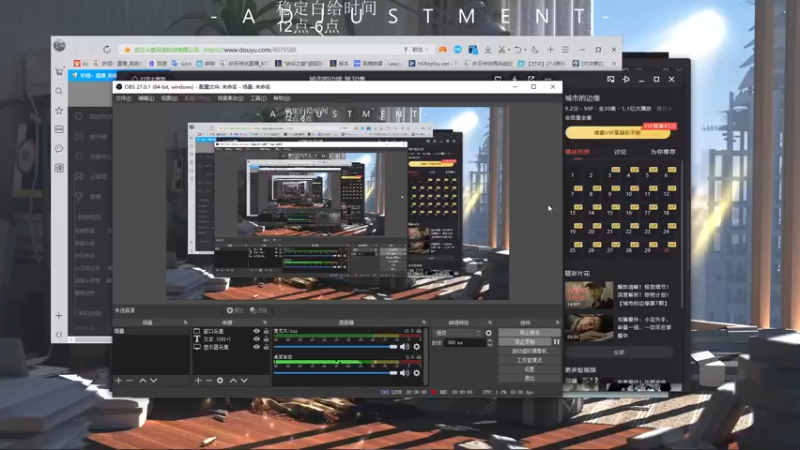Click the favorites star in browser sidebar

[x=59, y=111]
